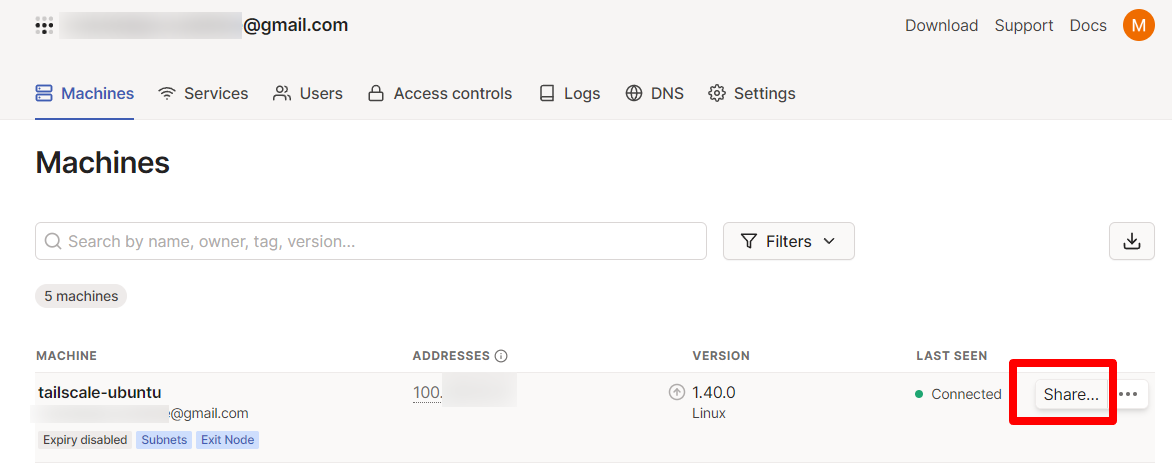This screenshot has height=467, width=1172.
Task: Click the funnel icon on Filters
Action: [749, 241]
